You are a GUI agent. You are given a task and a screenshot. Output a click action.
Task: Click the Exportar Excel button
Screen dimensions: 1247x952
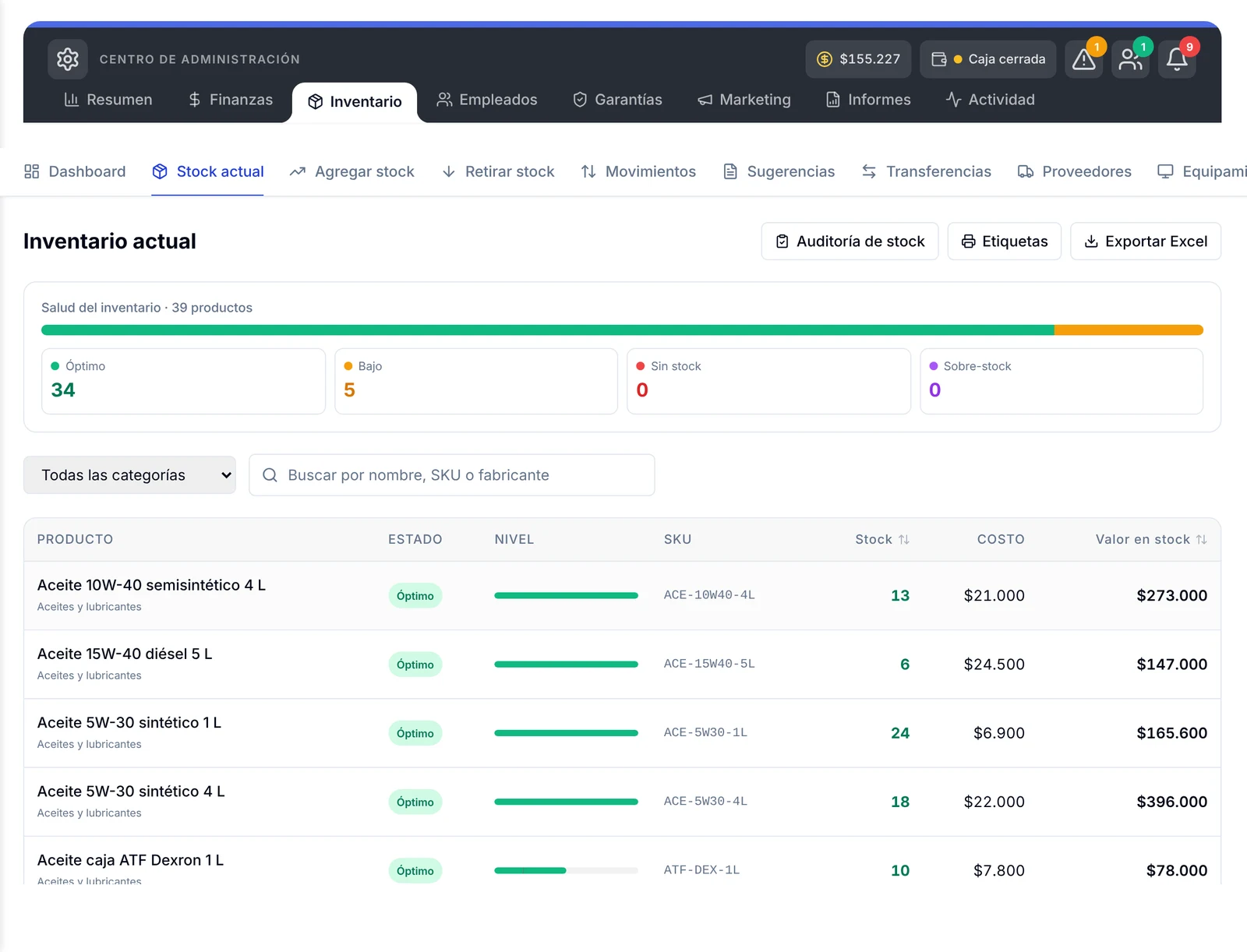tap(1146, 242)
